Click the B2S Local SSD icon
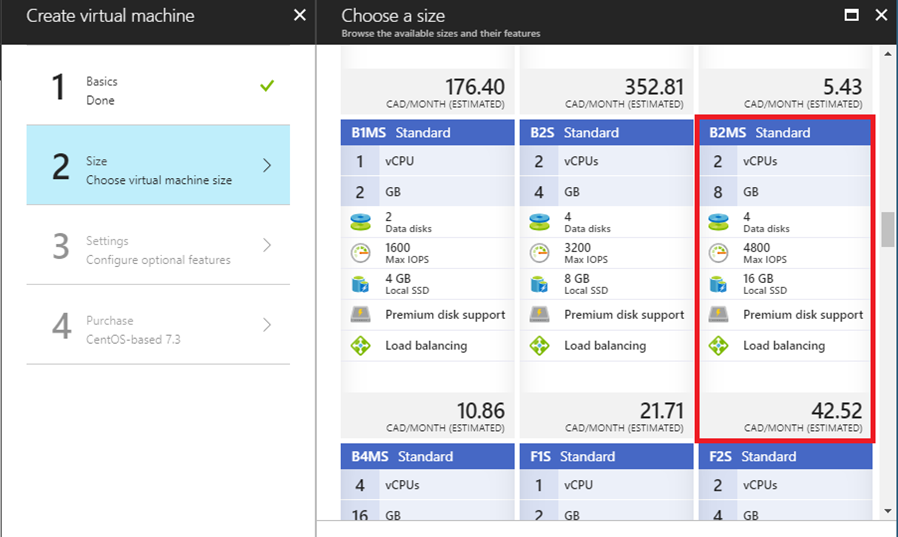This screenshot has width=898, height=537. tap(539, 284)
